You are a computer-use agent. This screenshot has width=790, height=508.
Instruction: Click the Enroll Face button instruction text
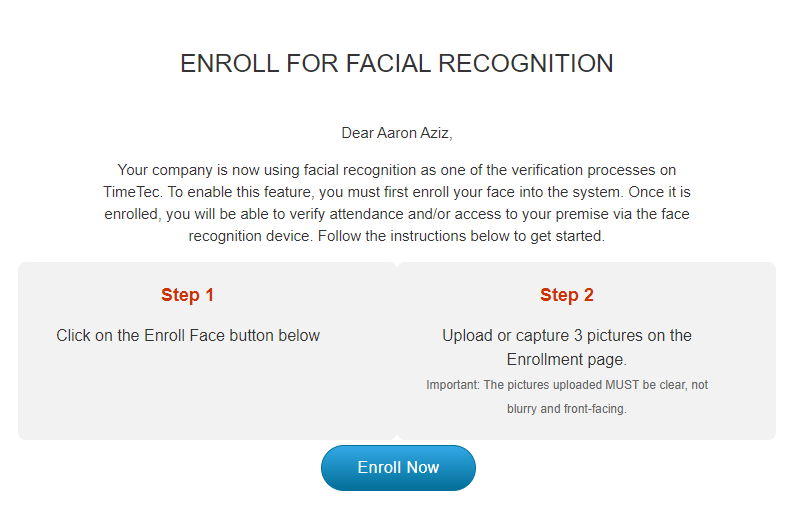[188, 336]
